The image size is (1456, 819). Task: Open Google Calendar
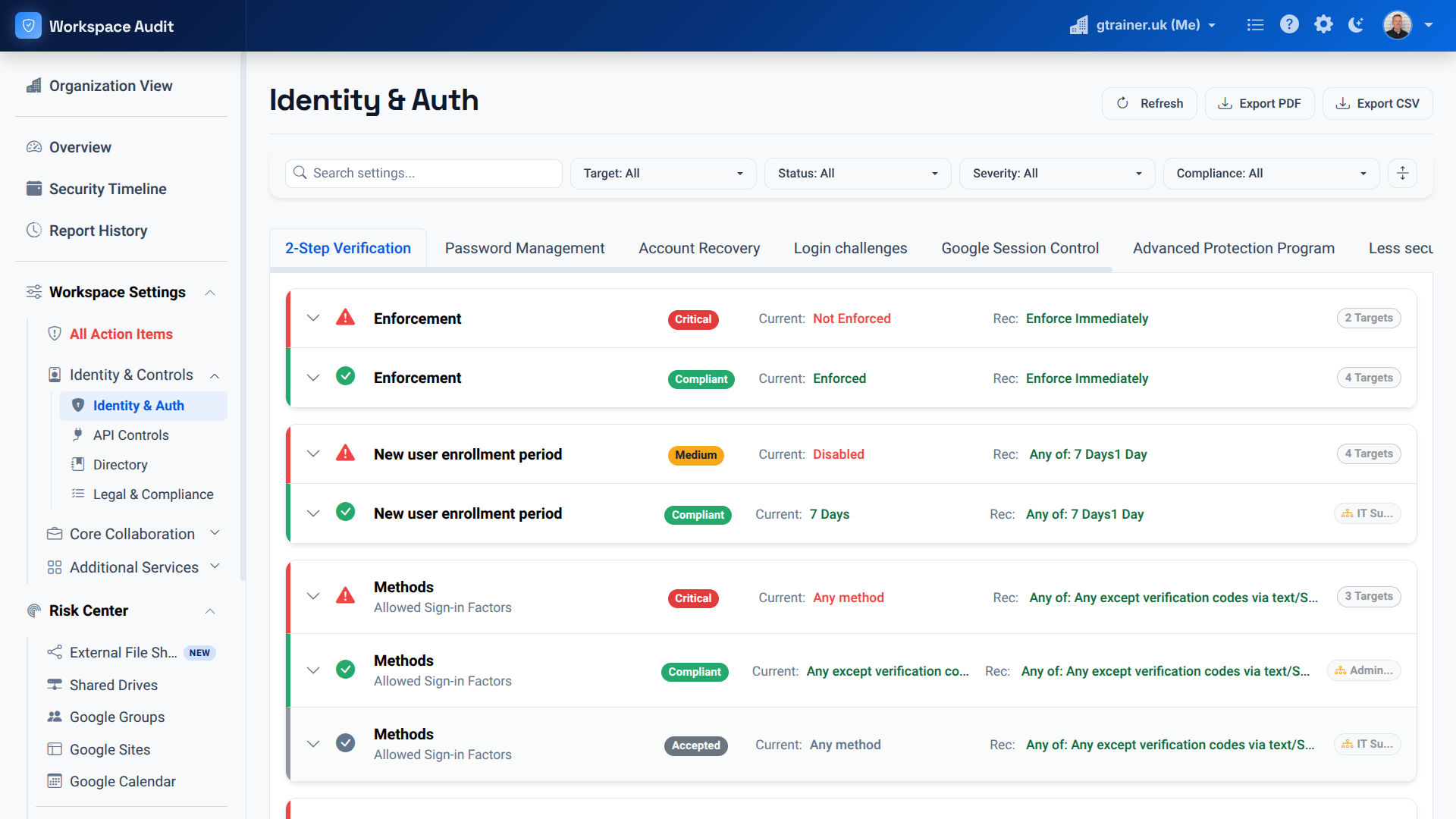pos(122,781)
